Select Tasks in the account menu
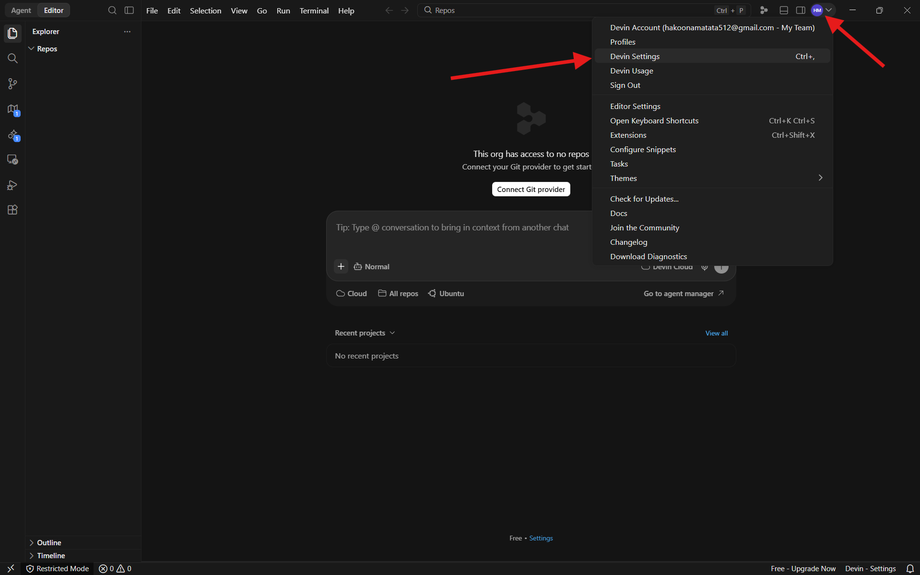 pos(712,164)
